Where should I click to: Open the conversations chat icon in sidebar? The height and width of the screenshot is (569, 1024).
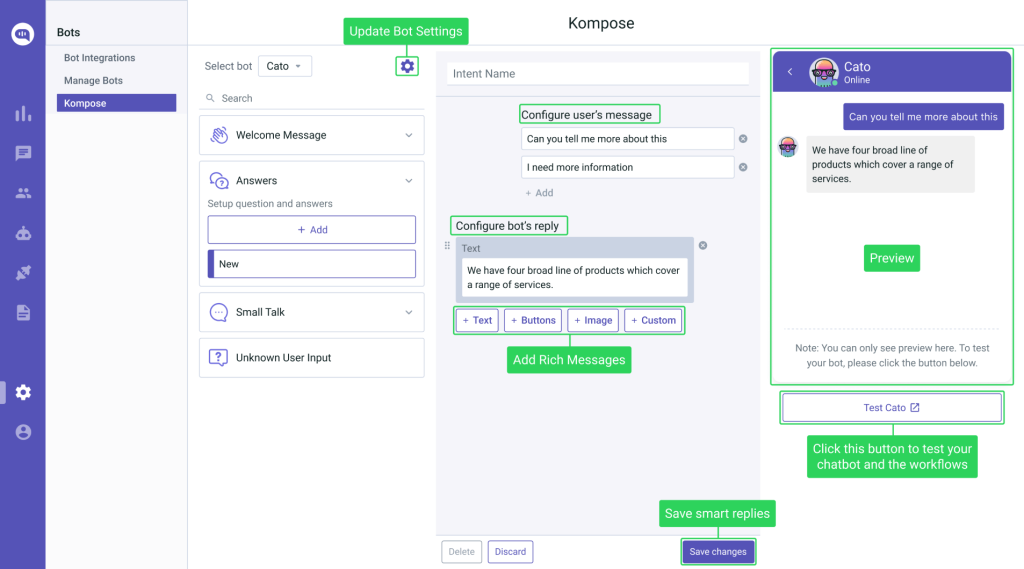[23, 153]
